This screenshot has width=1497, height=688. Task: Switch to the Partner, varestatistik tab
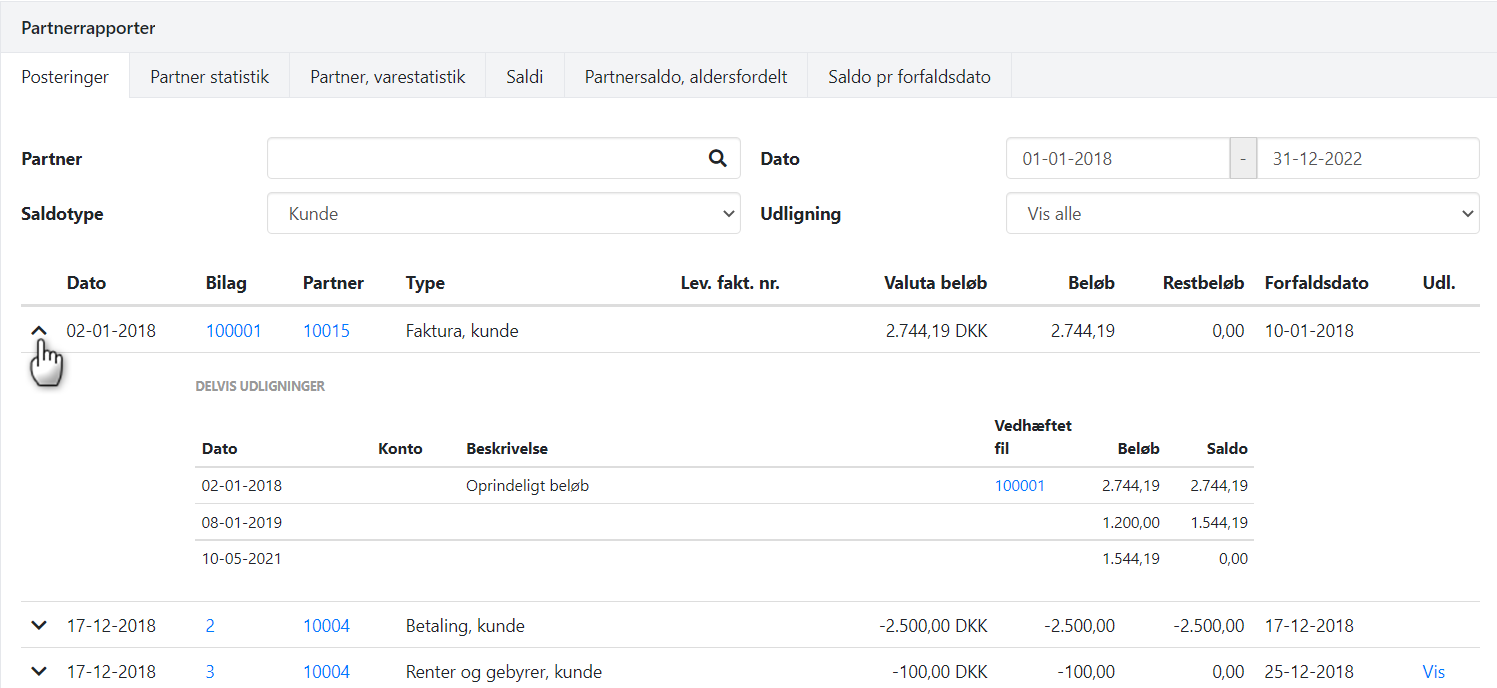(387, 75)
